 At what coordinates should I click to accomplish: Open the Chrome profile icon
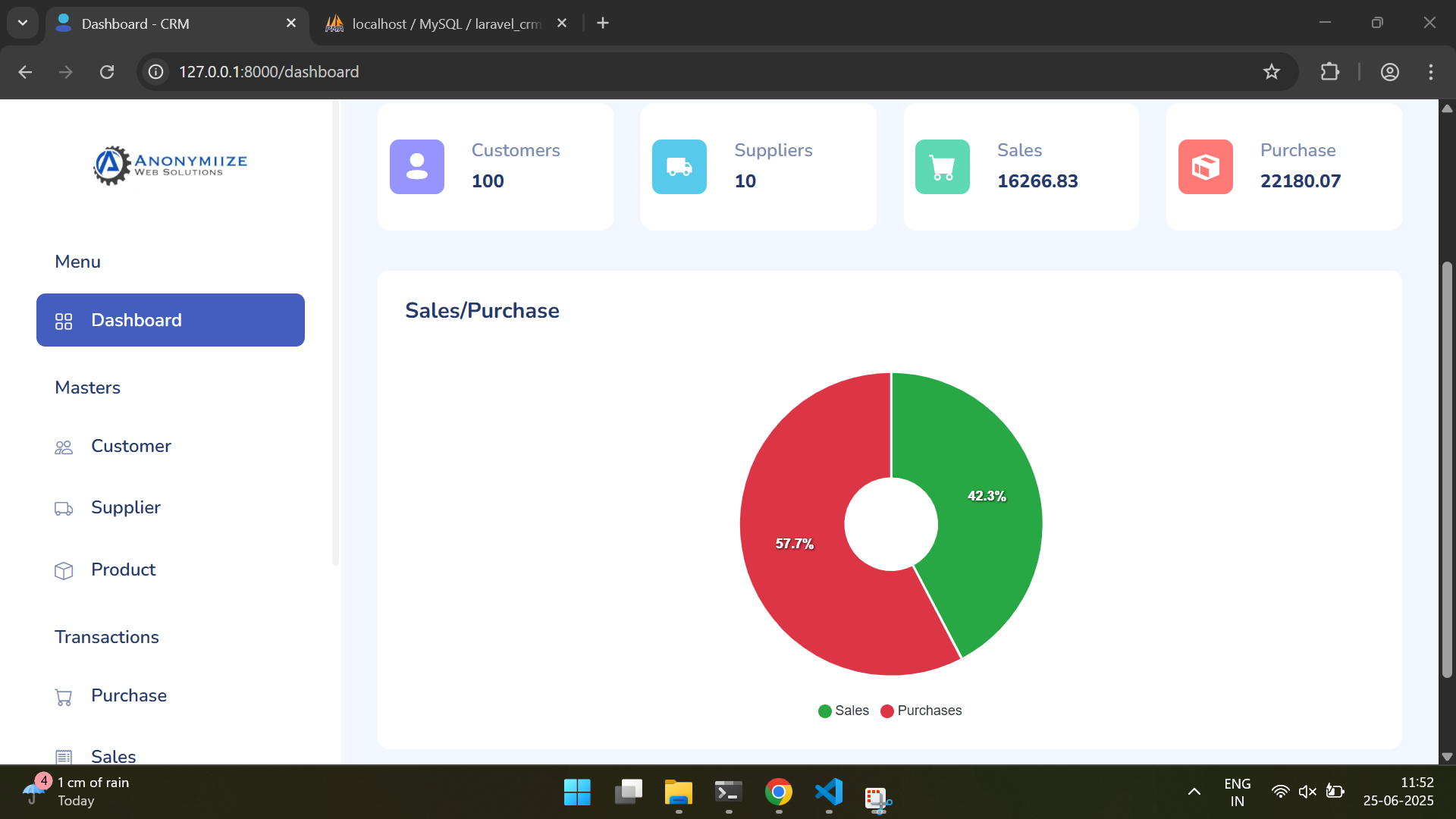1390,72
